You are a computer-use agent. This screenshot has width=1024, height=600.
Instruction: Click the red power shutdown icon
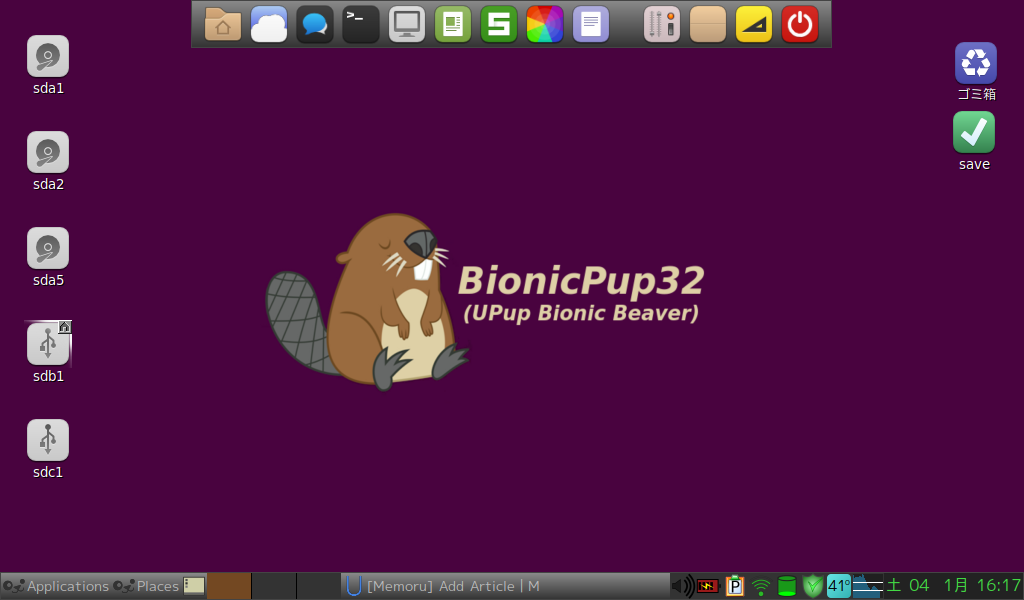coord(800,25)
